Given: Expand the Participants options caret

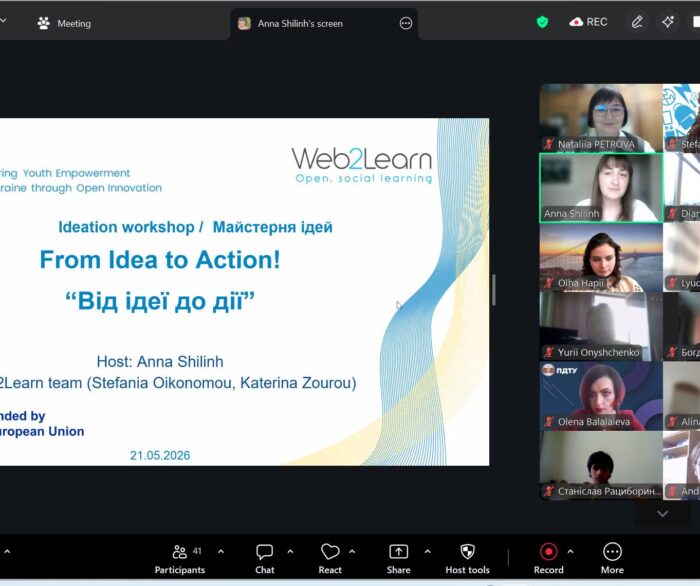Looking at the screenshot, I should [x=221, y=552].
